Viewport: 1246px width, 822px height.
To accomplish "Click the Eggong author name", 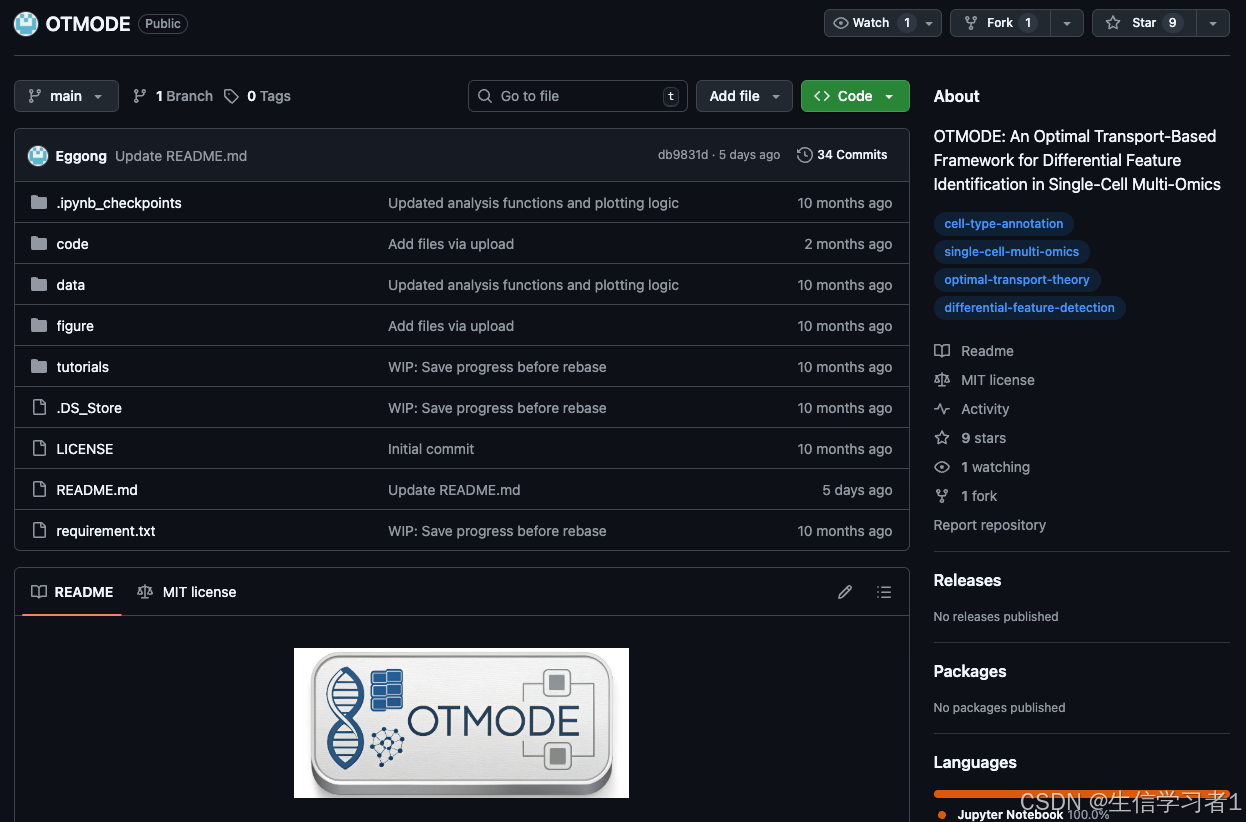I will (x=81, y=156).
